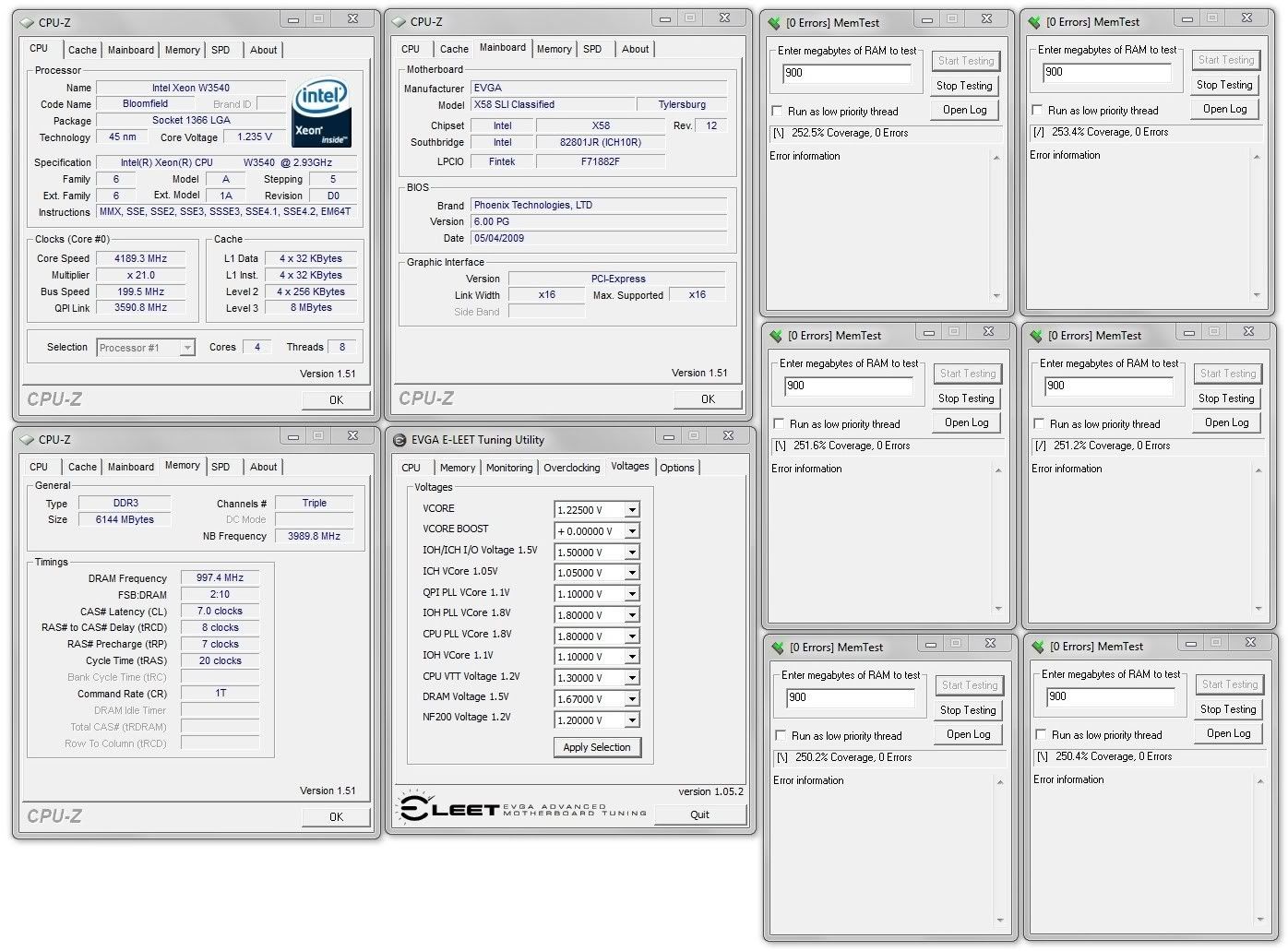This screenshot has width=1288, height=951.
Task: Open the Monitoring tab in E-LEET
Action: point(509,468)
